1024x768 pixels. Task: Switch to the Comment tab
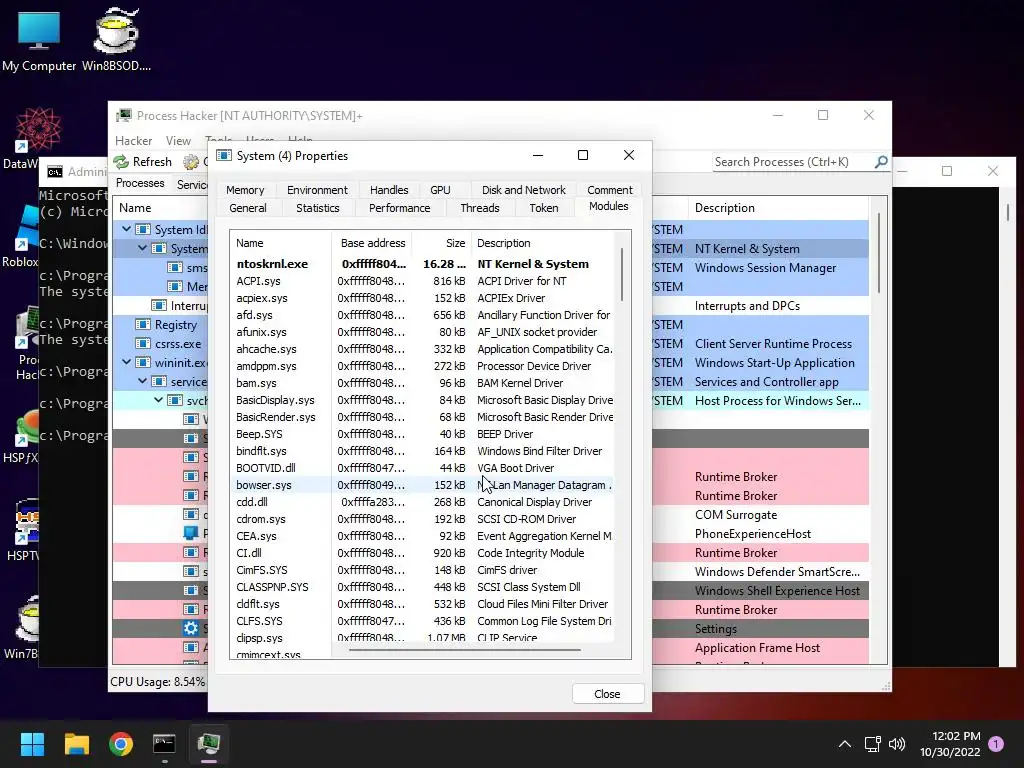click(x=609, y=190)
